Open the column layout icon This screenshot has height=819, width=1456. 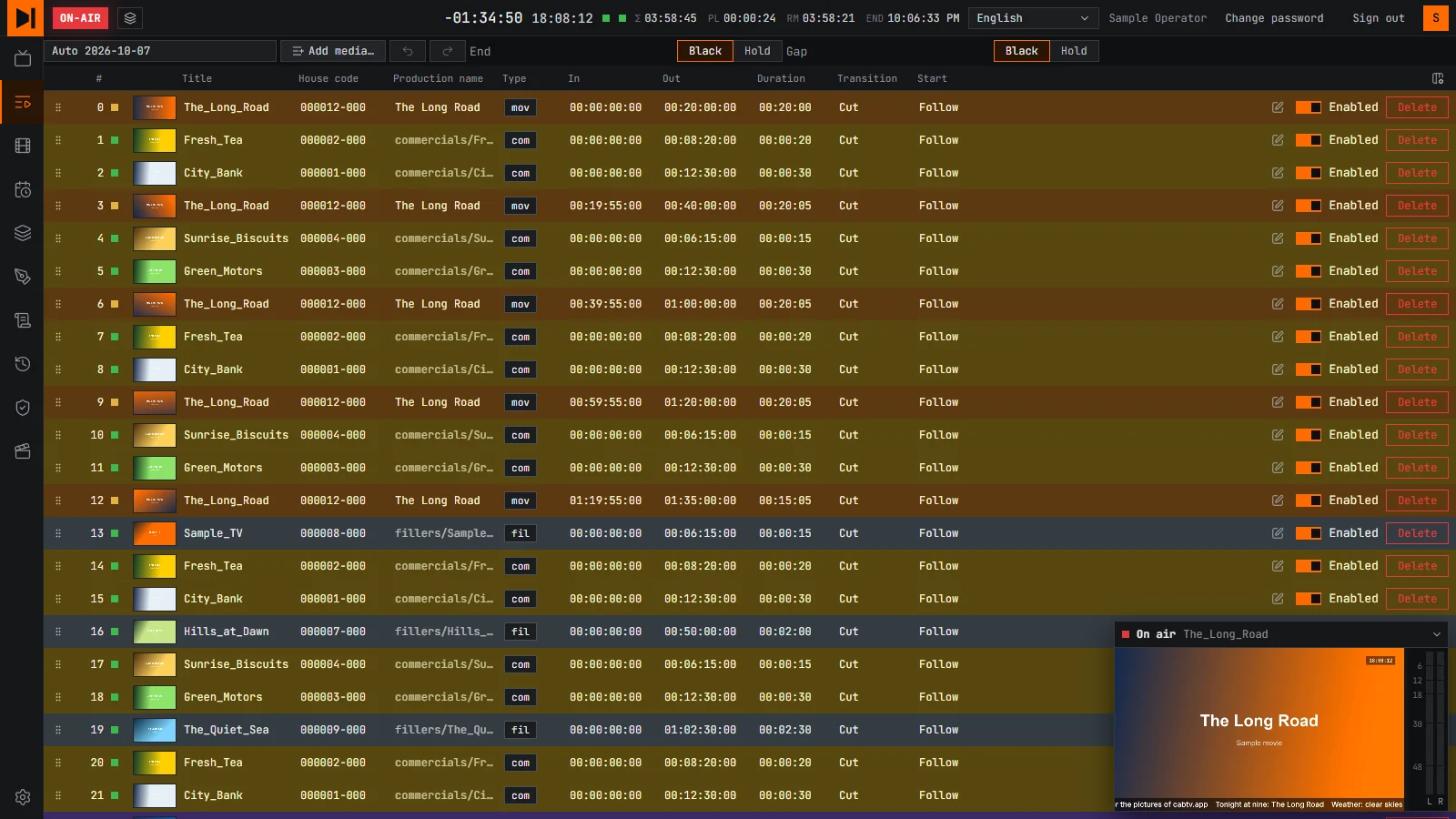[1438, 79]
